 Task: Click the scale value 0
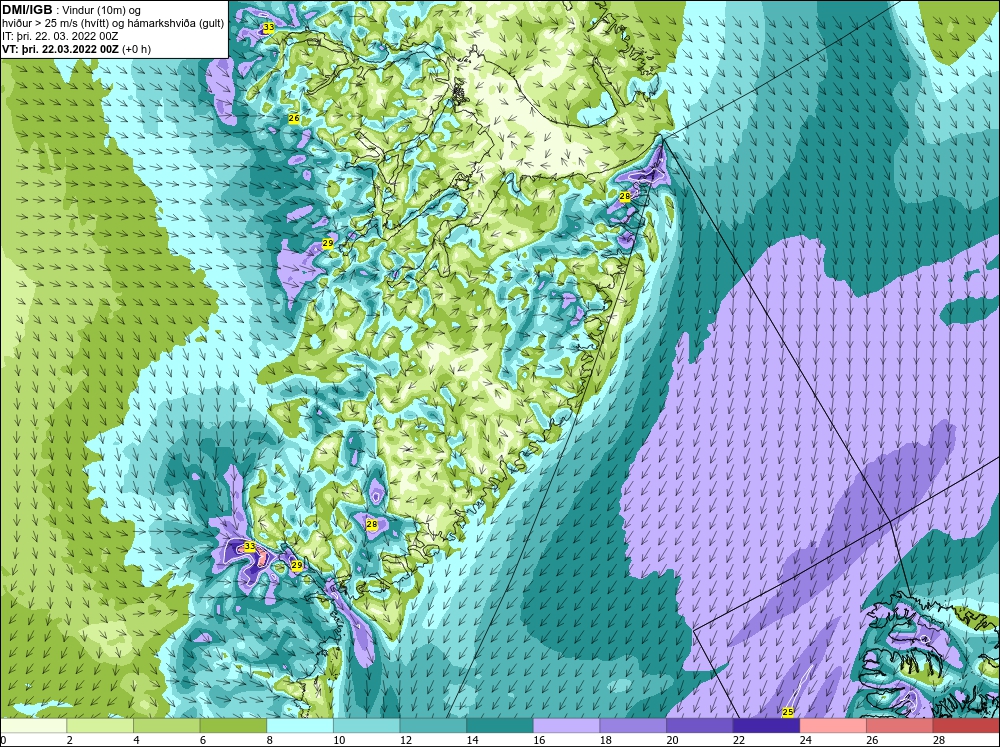3,740
